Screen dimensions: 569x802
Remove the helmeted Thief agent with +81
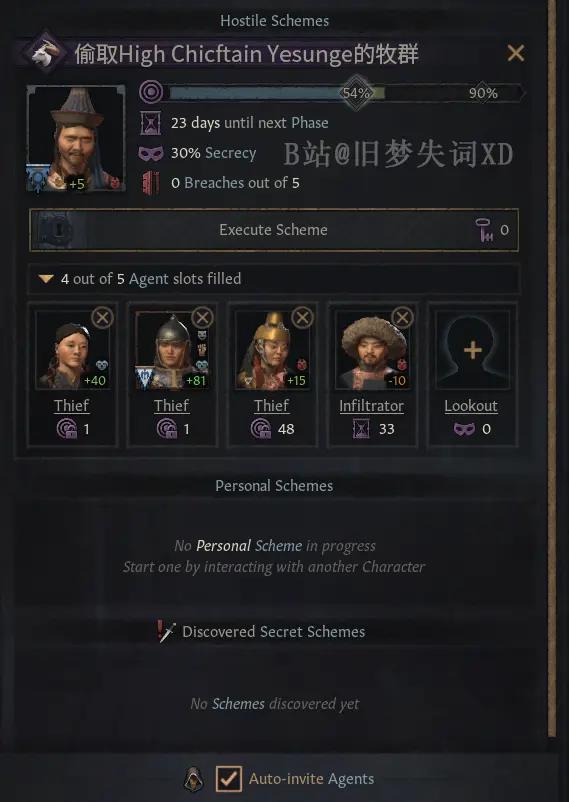point(202,318)
